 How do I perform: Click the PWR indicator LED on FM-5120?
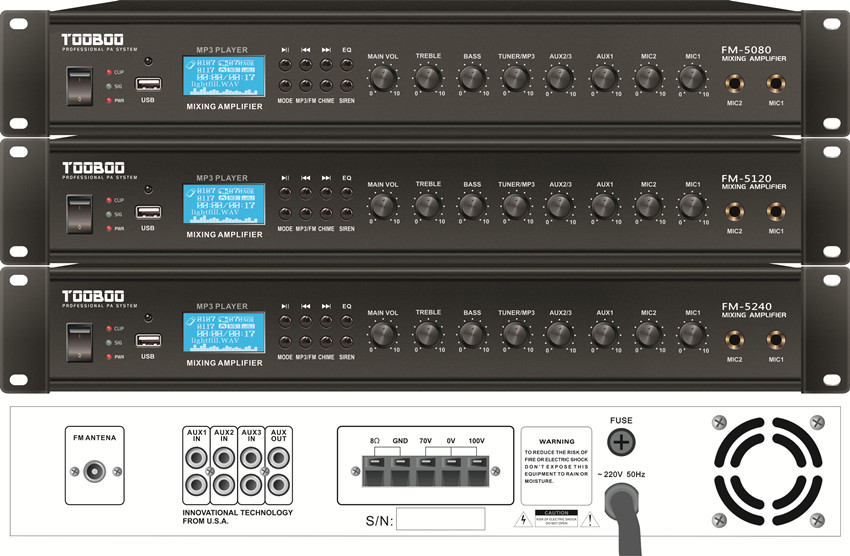[x=109, y=229]
